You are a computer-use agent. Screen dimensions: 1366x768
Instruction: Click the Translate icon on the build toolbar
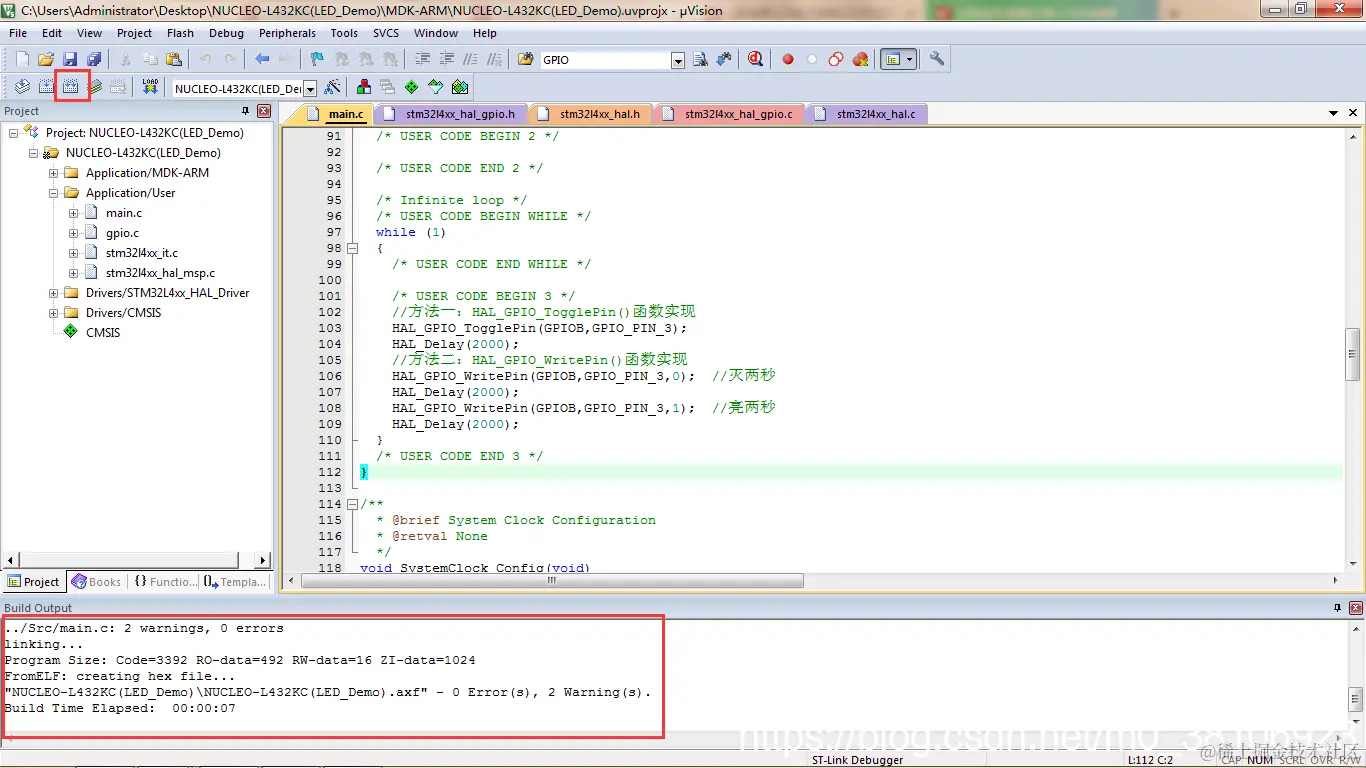click(22, 87)
